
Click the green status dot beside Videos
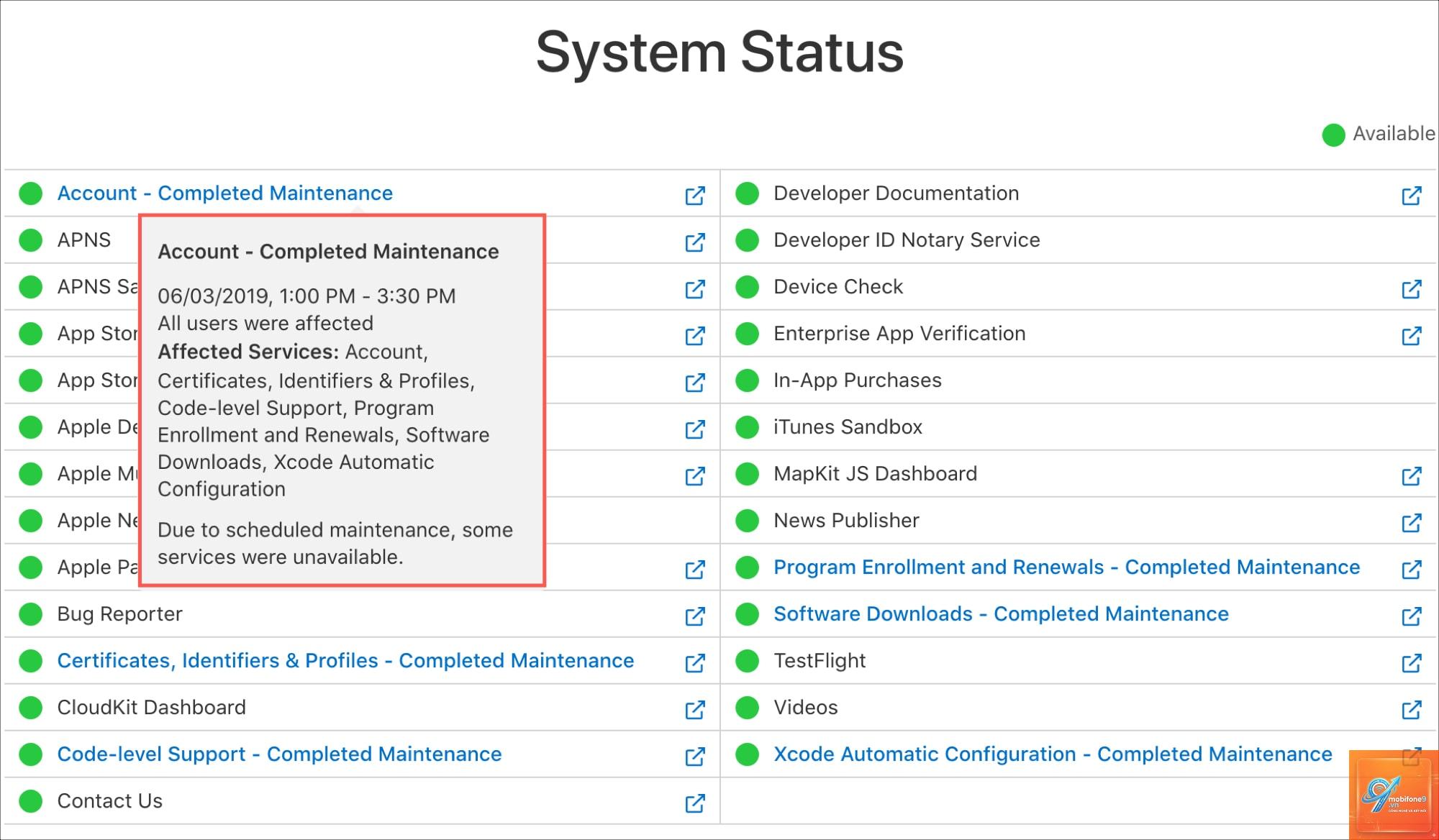[x=748, y=708]
